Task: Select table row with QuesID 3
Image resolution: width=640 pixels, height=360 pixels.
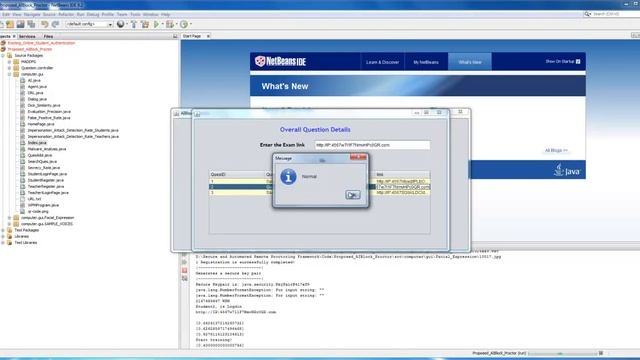Action: [x=320, y=192]
